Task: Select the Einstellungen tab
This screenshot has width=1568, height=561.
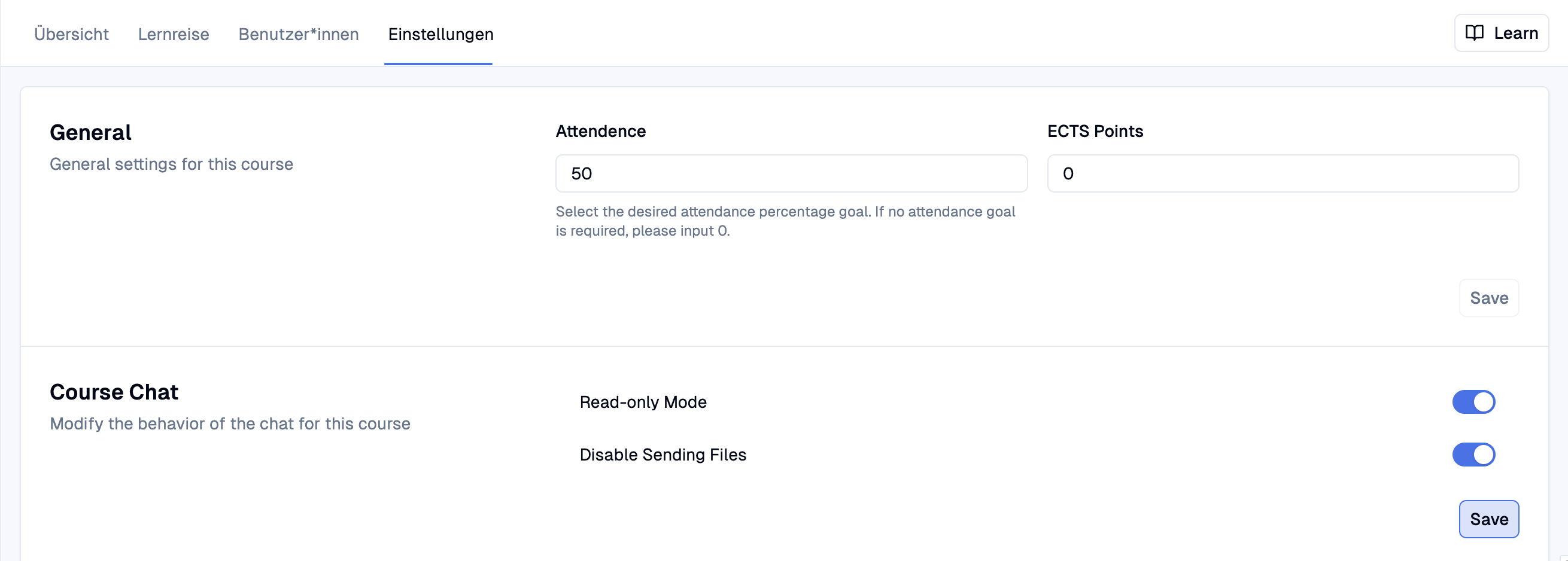Action: [x=440, y=34]
